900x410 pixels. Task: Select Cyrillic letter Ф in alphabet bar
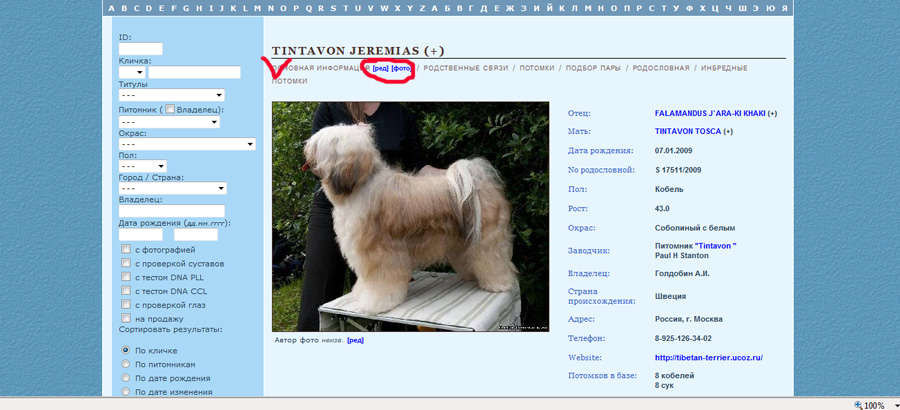click(x=689, y=8)
